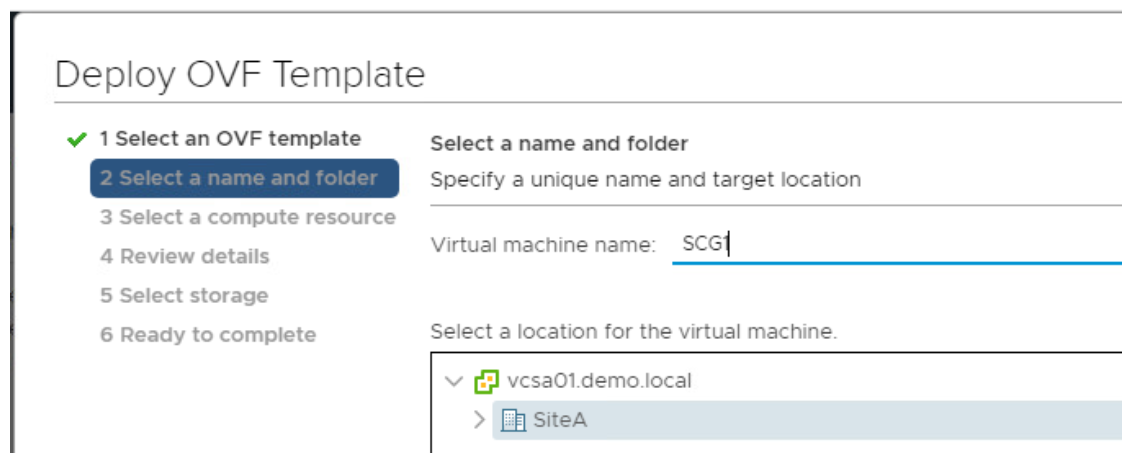Image resolution: width=1132 pixels, height=462 pixels.
Task: Click the Select a location instruction text
Action: [632, 331]
